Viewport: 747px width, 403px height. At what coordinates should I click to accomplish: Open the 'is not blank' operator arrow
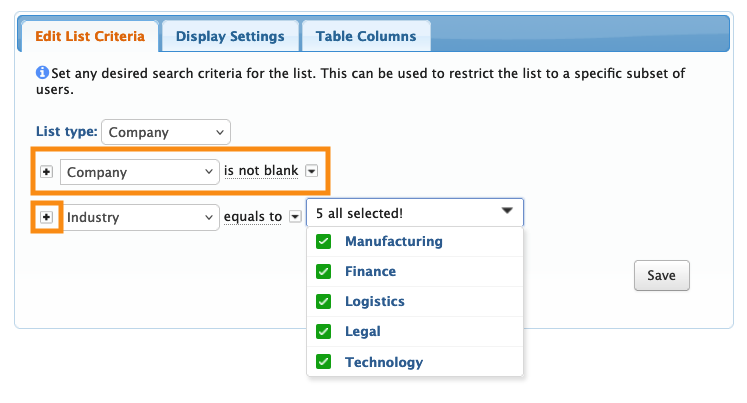pyautogui.click(x=312, y=172)
